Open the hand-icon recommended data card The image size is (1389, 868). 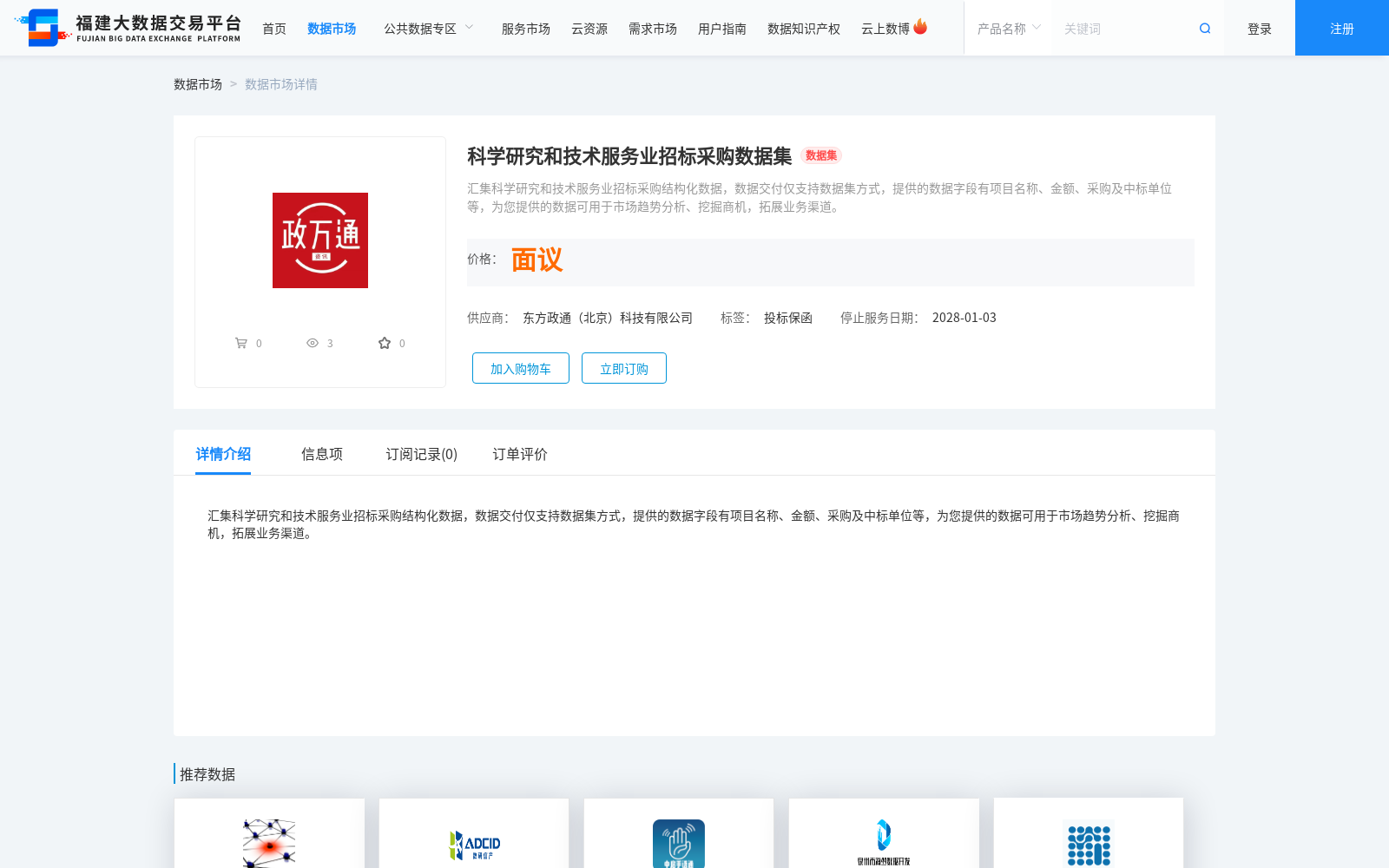point(679,833)
